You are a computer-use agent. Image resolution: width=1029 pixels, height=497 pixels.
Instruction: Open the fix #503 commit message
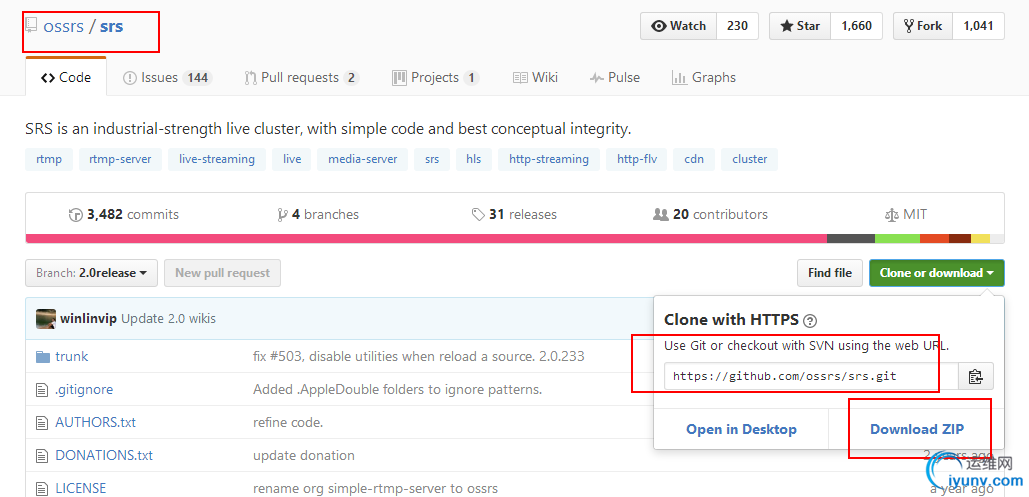[x=419, y=357]
